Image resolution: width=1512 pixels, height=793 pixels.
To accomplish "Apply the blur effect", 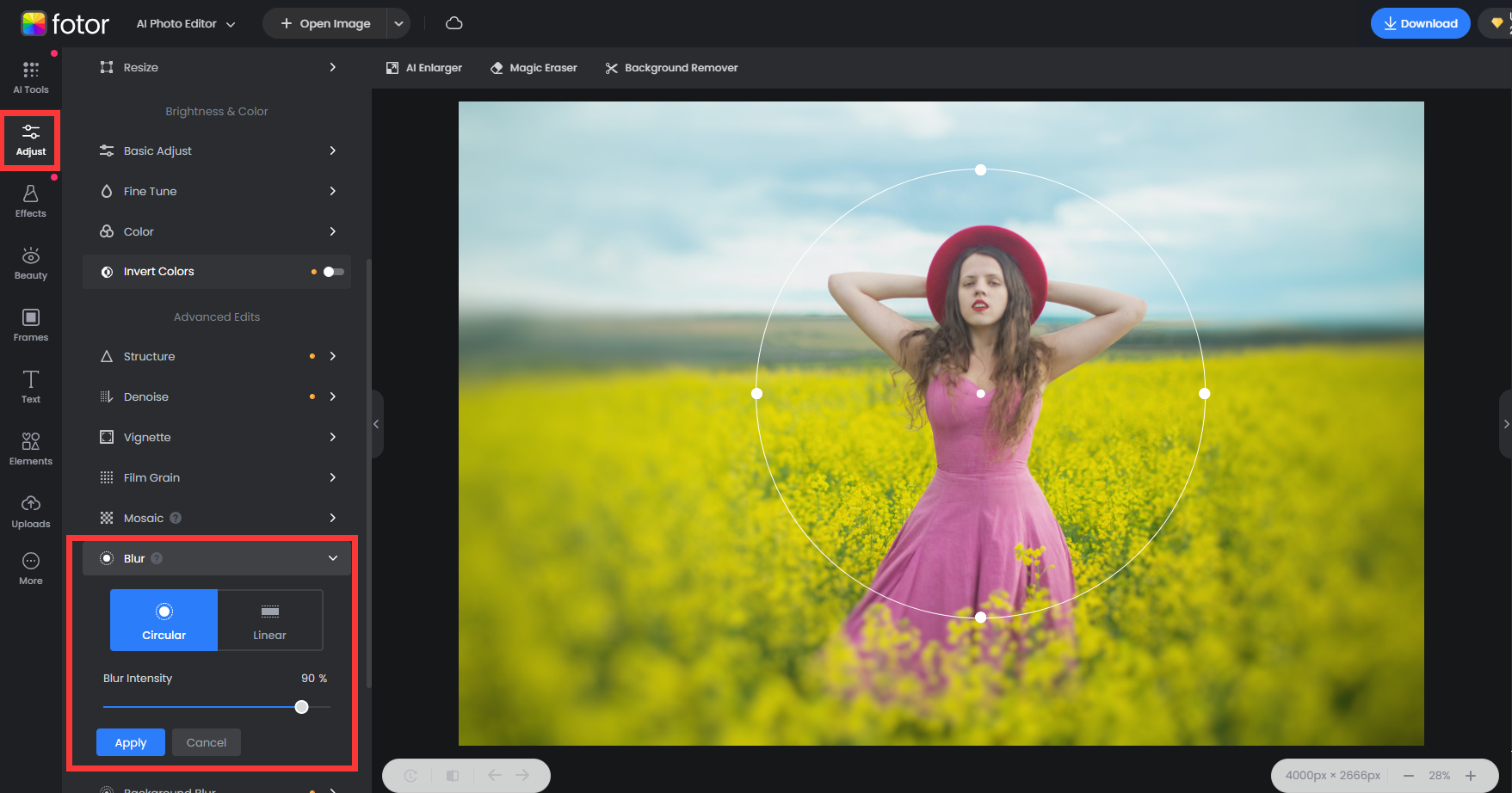I will [x=131, y=742].
